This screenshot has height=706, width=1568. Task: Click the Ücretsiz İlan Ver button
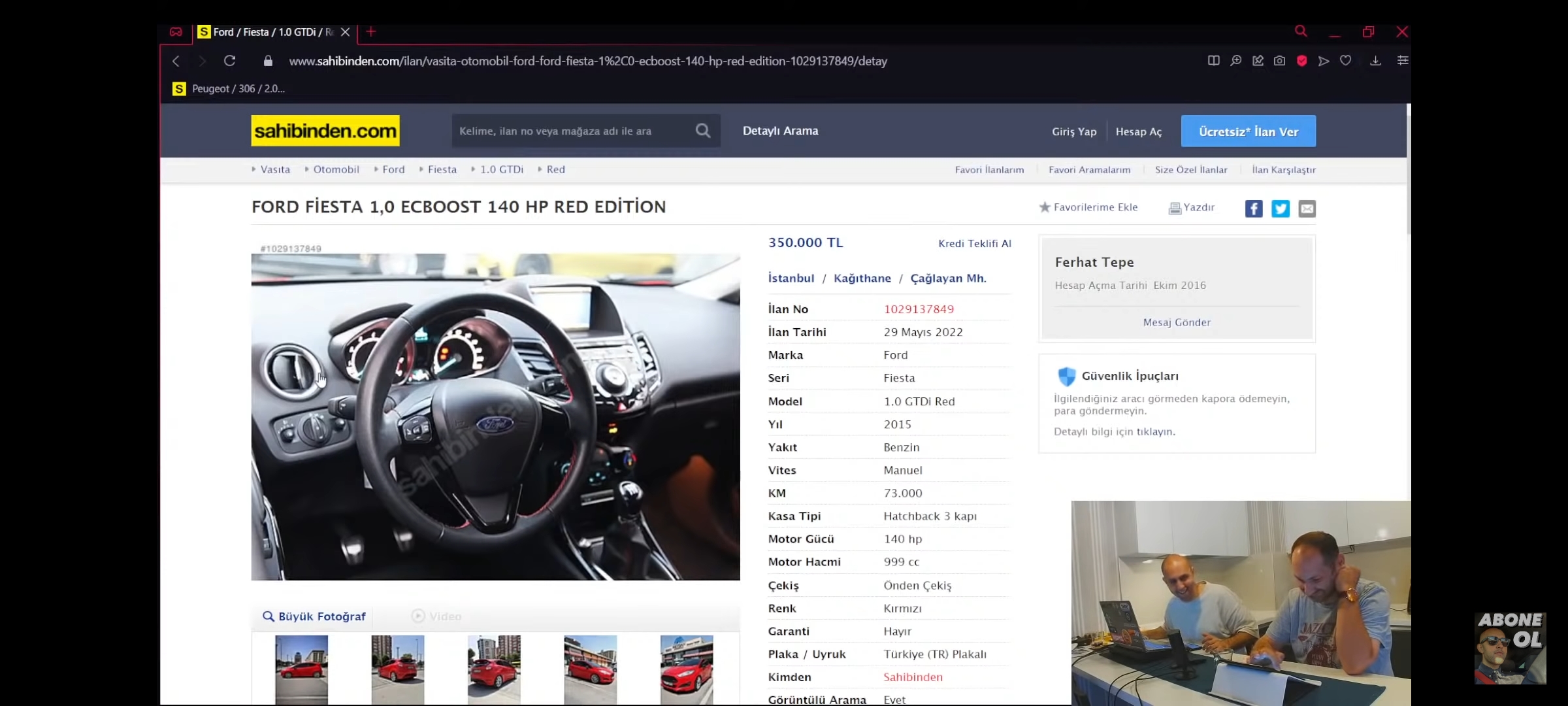(1249, 131)
